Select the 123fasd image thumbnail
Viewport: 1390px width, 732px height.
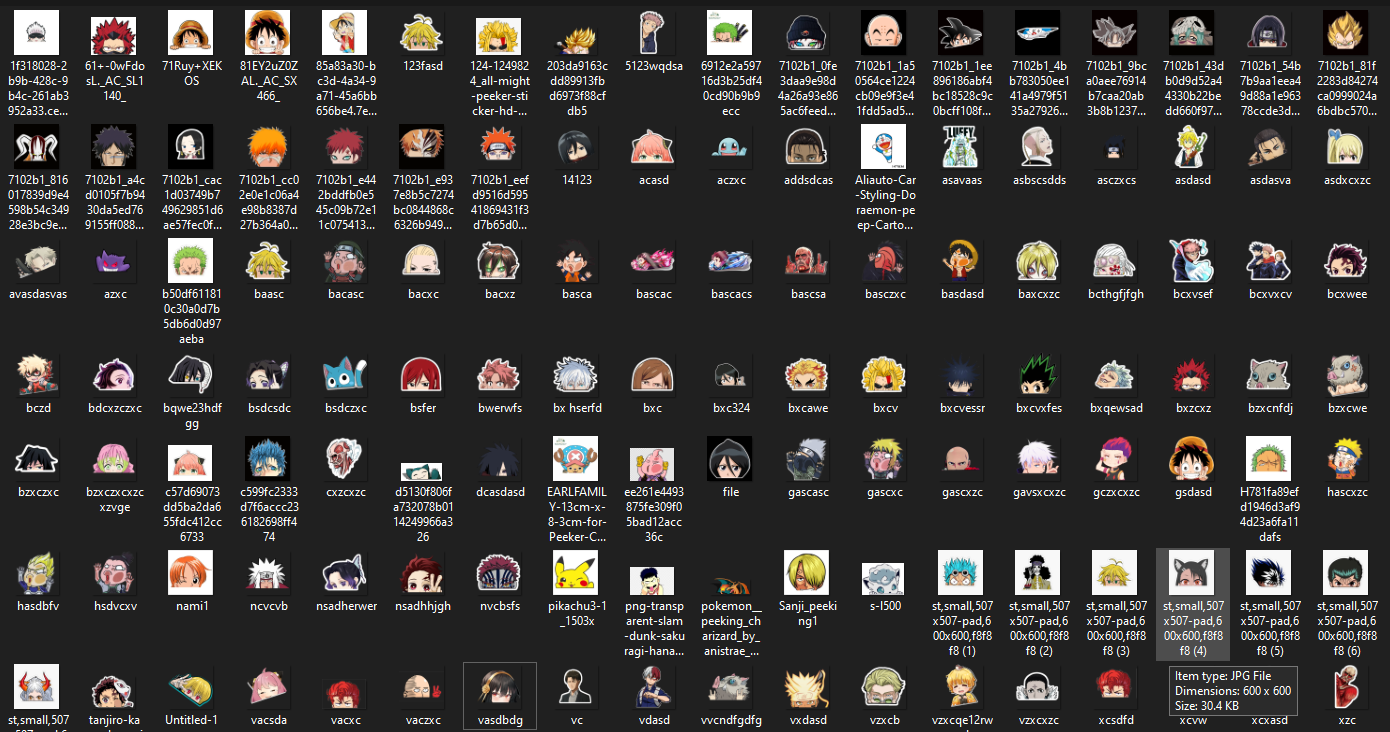click(x=421, y=33)
